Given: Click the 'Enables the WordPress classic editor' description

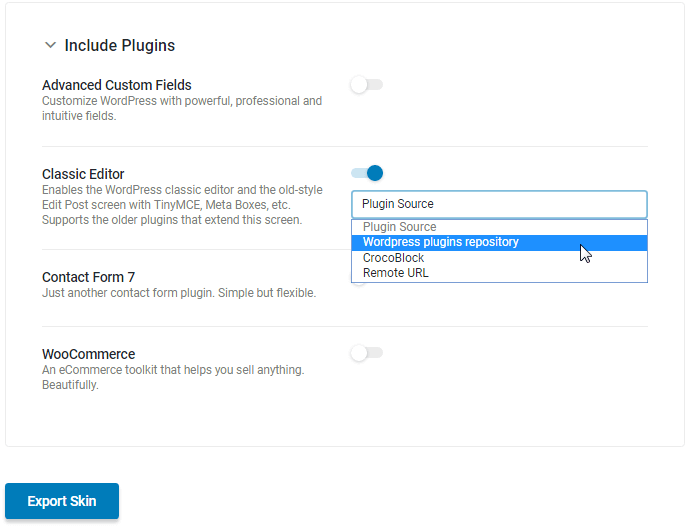Looking at the screenshot, I should coord(182,205).
